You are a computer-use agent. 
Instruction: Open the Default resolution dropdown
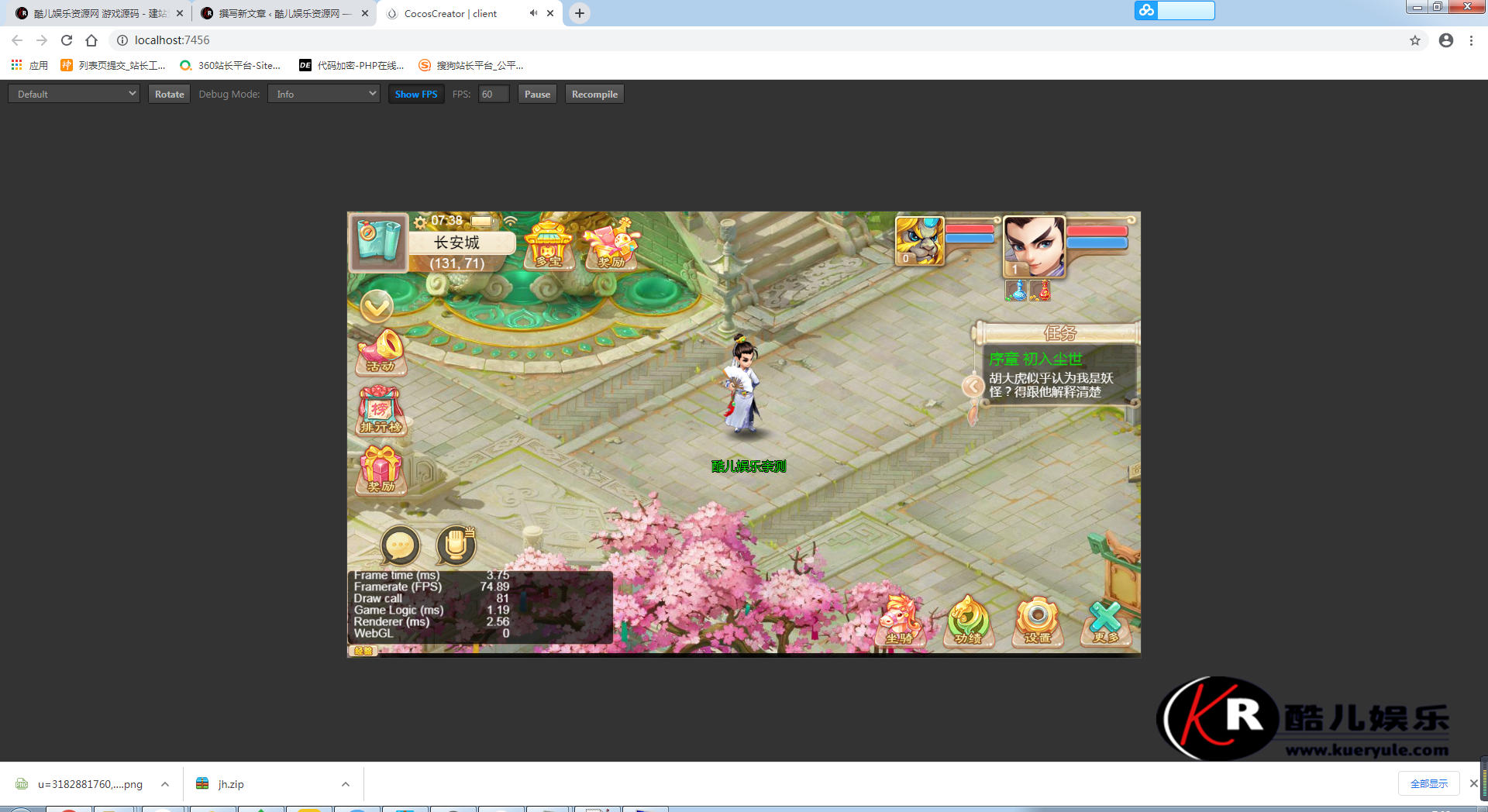click(74, 94)
